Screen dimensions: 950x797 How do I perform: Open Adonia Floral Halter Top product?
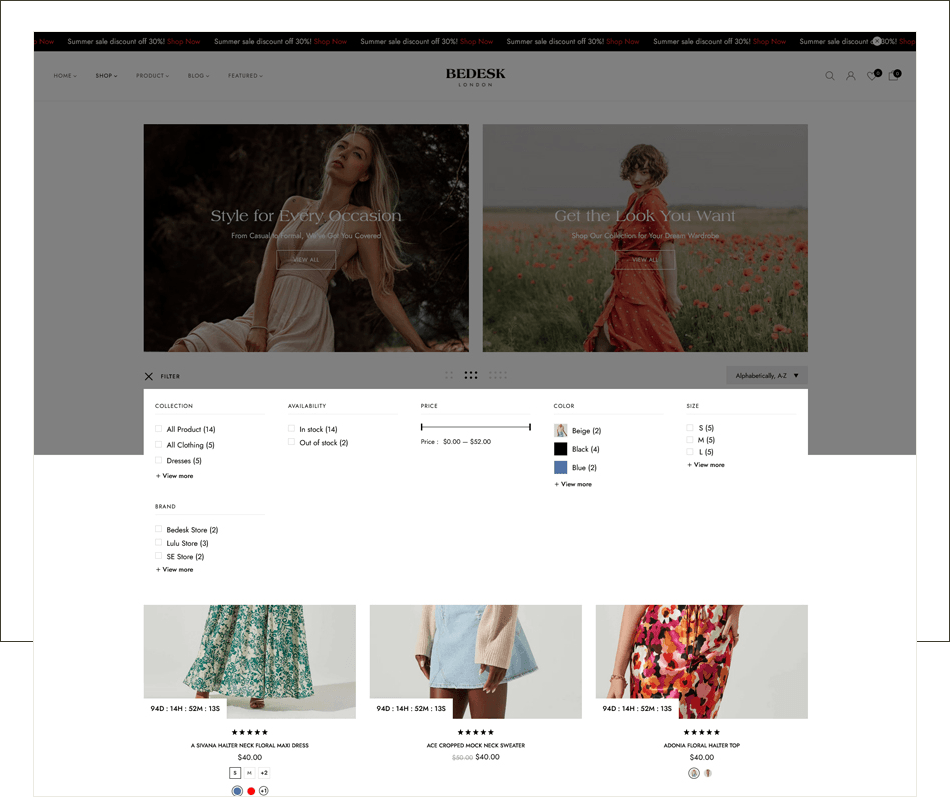click(x=702, y=745)
